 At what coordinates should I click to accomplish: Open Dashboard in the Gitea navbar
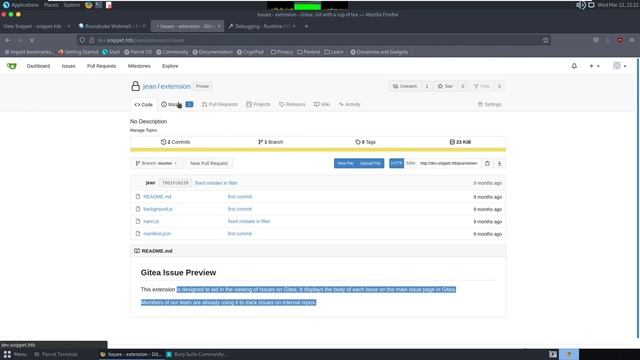point(38,66)
